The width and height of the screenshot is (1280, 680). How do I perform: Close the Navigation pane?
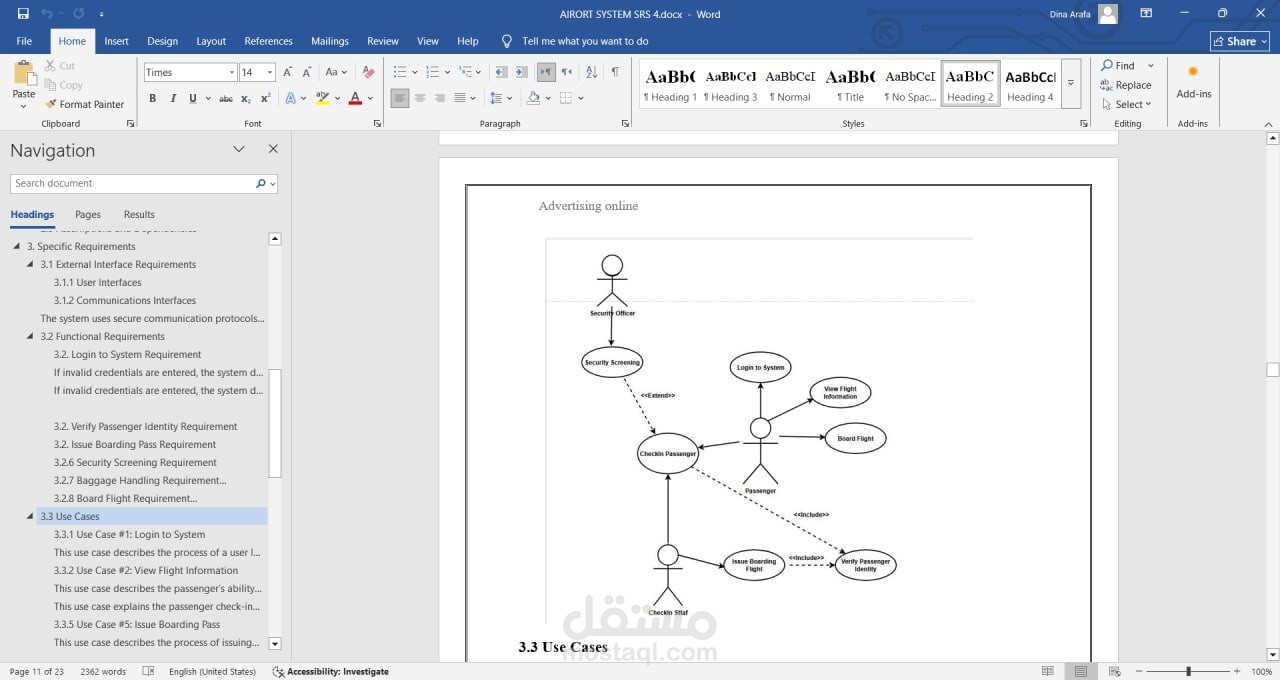click(x=273, y=149)
